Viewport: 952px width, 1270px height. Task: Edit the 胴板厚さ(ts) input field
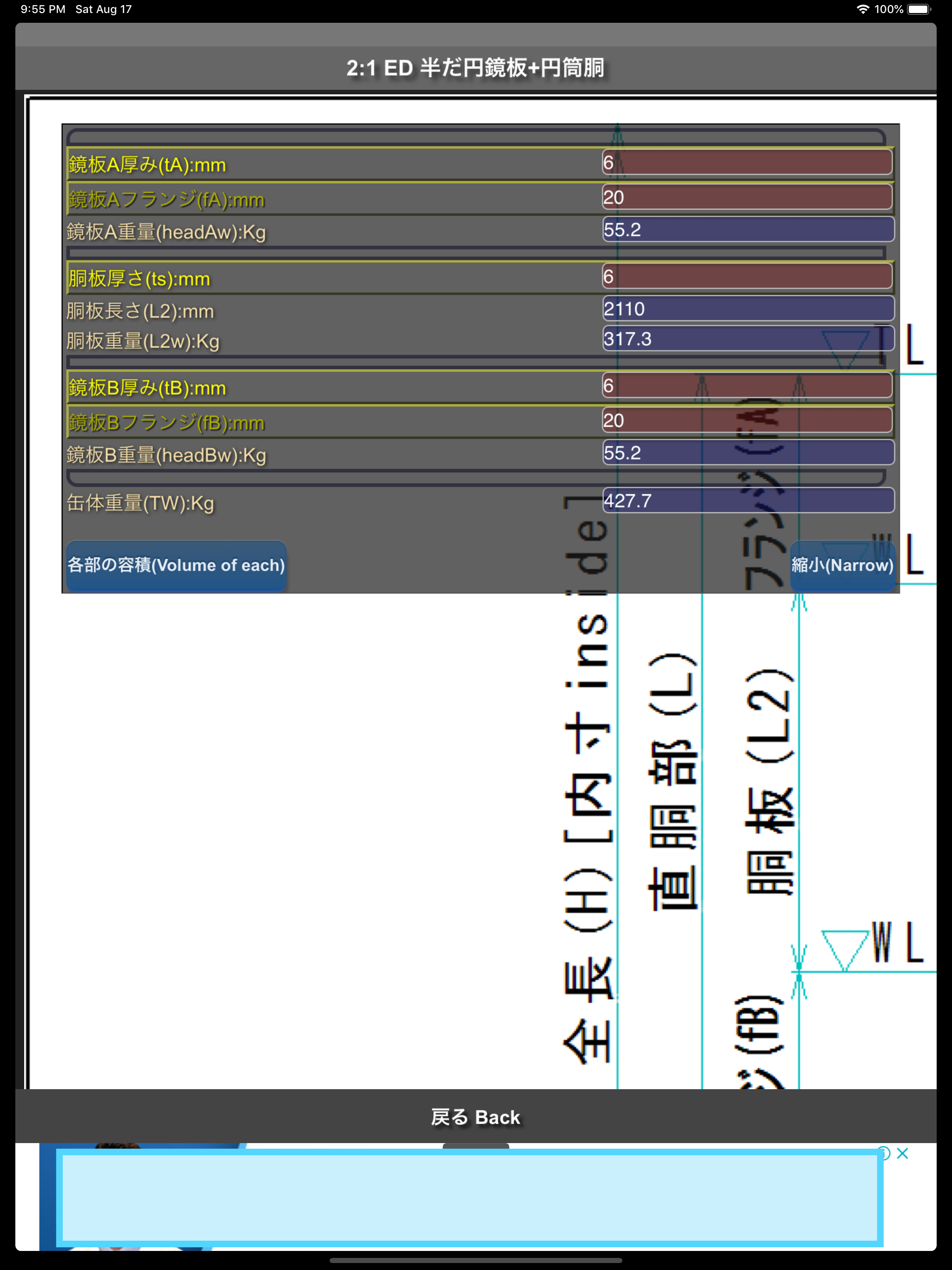[747, 276]
